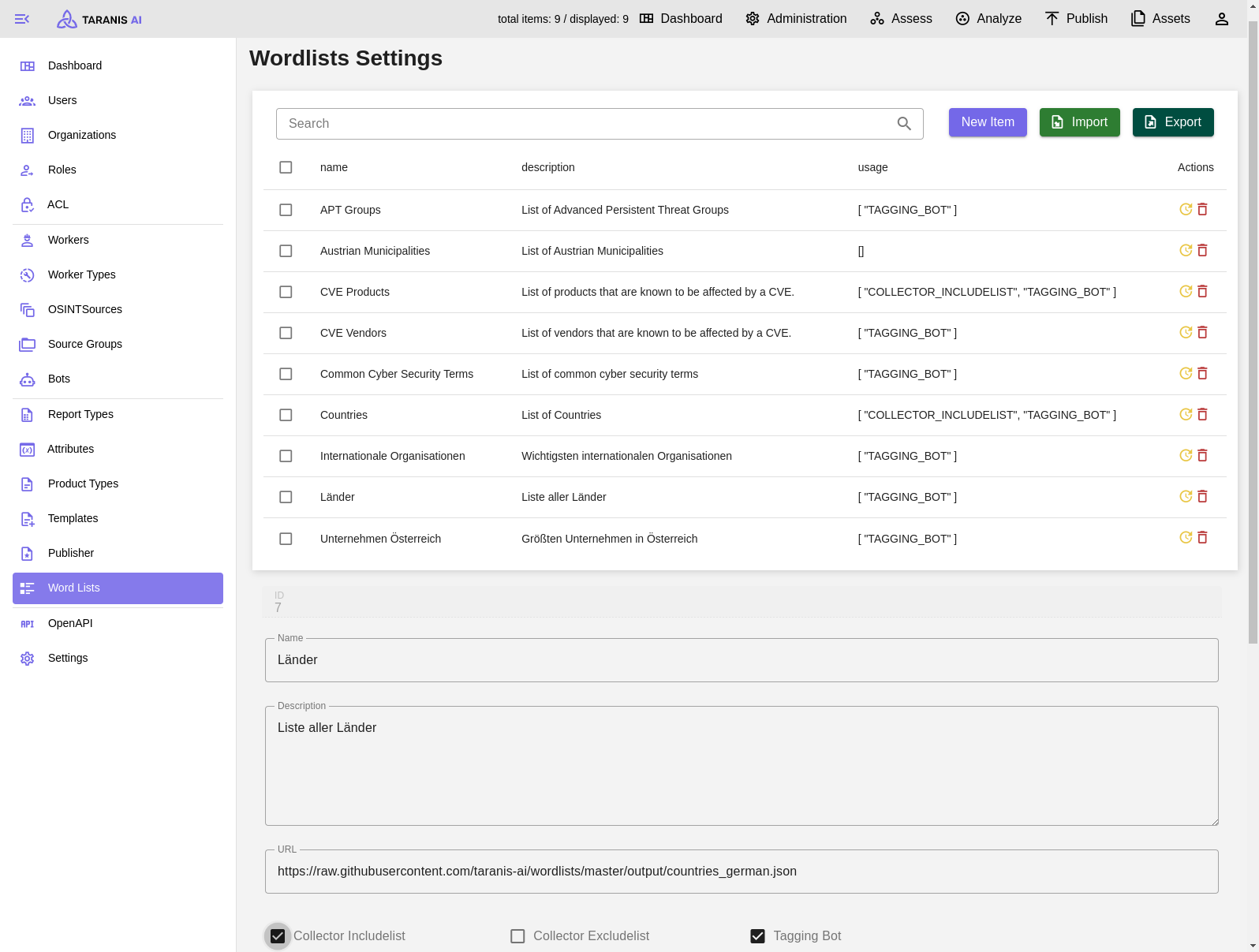This screenshot has width=1259, height=952.
Task: Open Users in the sidebar
Action: pyautogui.click(x=118, y=100)
